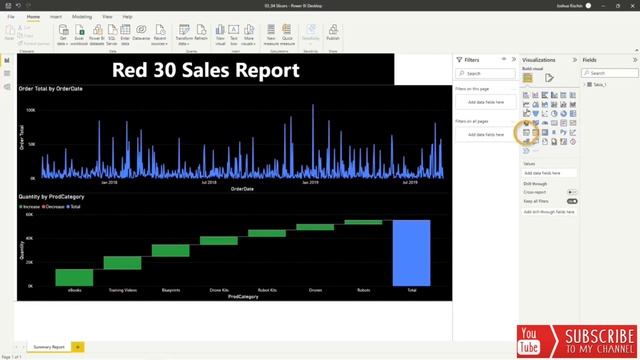640x360 pixels.
Task: Add a new report page
Action: tap(78, 347)
